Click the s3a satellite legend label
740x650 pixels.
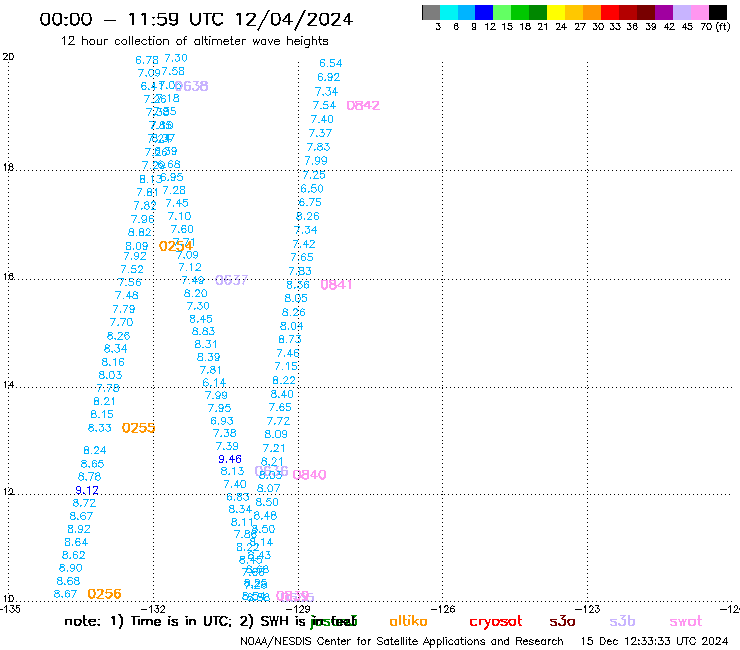coord(562,621)
